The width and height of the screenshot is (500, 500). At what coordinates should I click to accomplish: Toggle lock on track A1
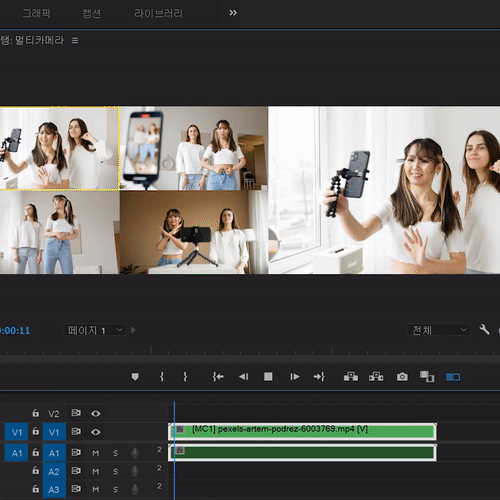(36, 453)
